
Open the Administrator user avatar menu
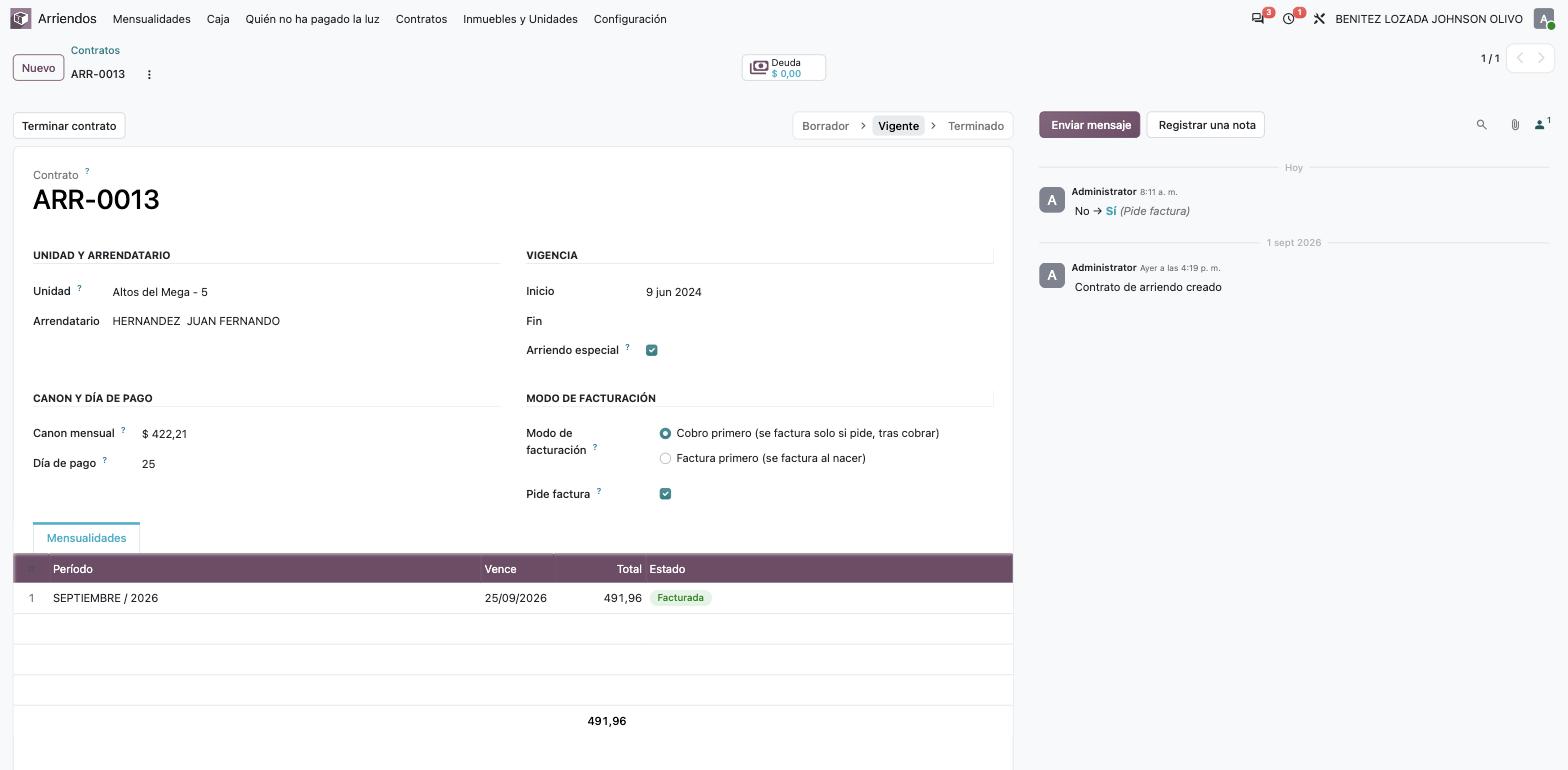pyautogui.click(x=1544, y=19)
